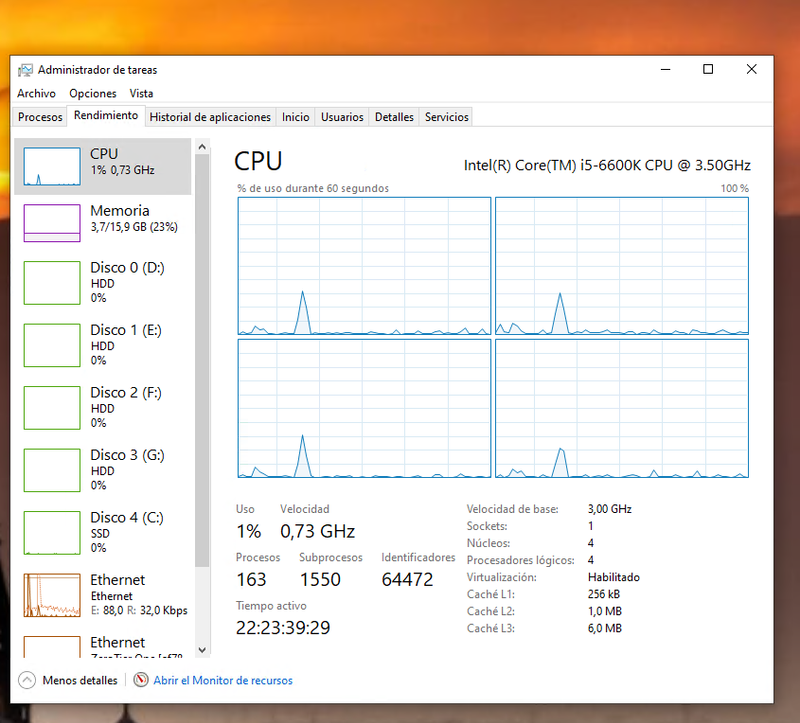Click the third logical processor graph
The width and height of the screenshot is (800, 723).
point(364,409)
